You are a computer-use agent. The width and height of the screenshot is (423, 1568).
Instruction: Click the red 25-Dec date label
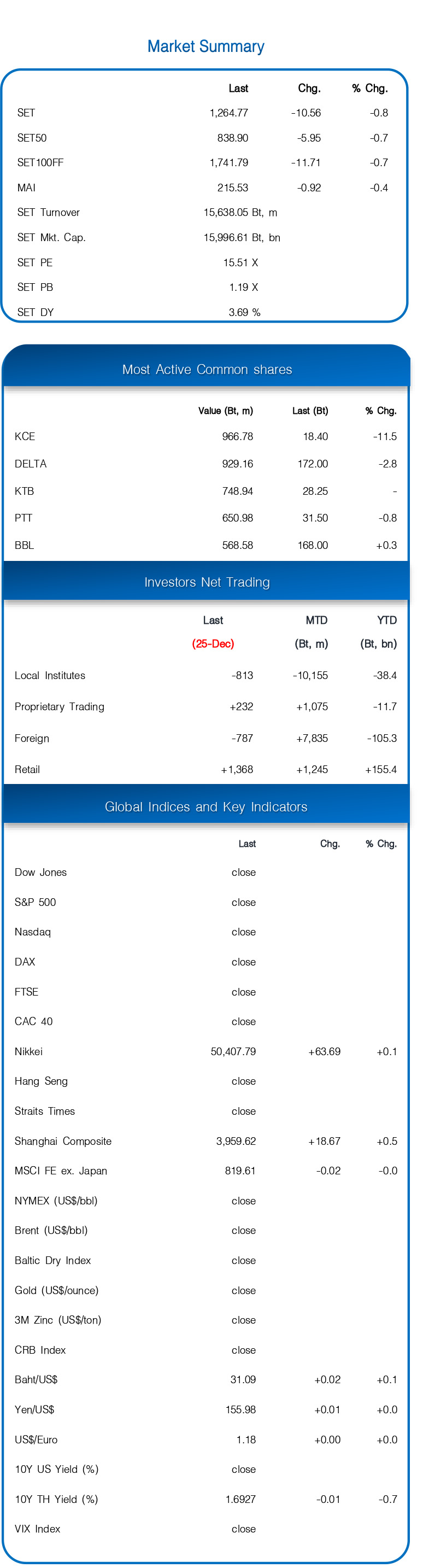(x=213, y=643)
